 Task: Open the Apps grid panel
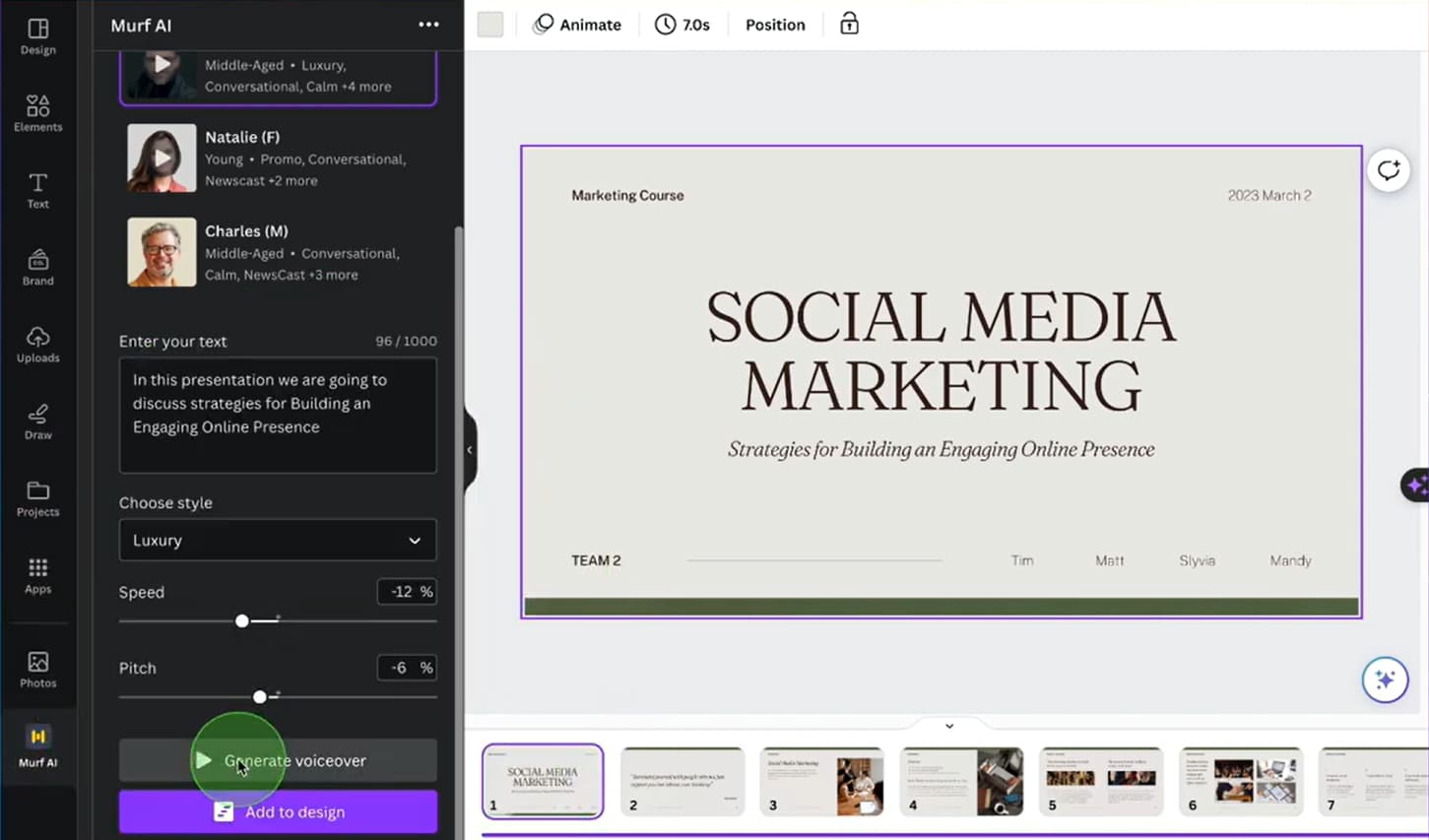[37, 575]
